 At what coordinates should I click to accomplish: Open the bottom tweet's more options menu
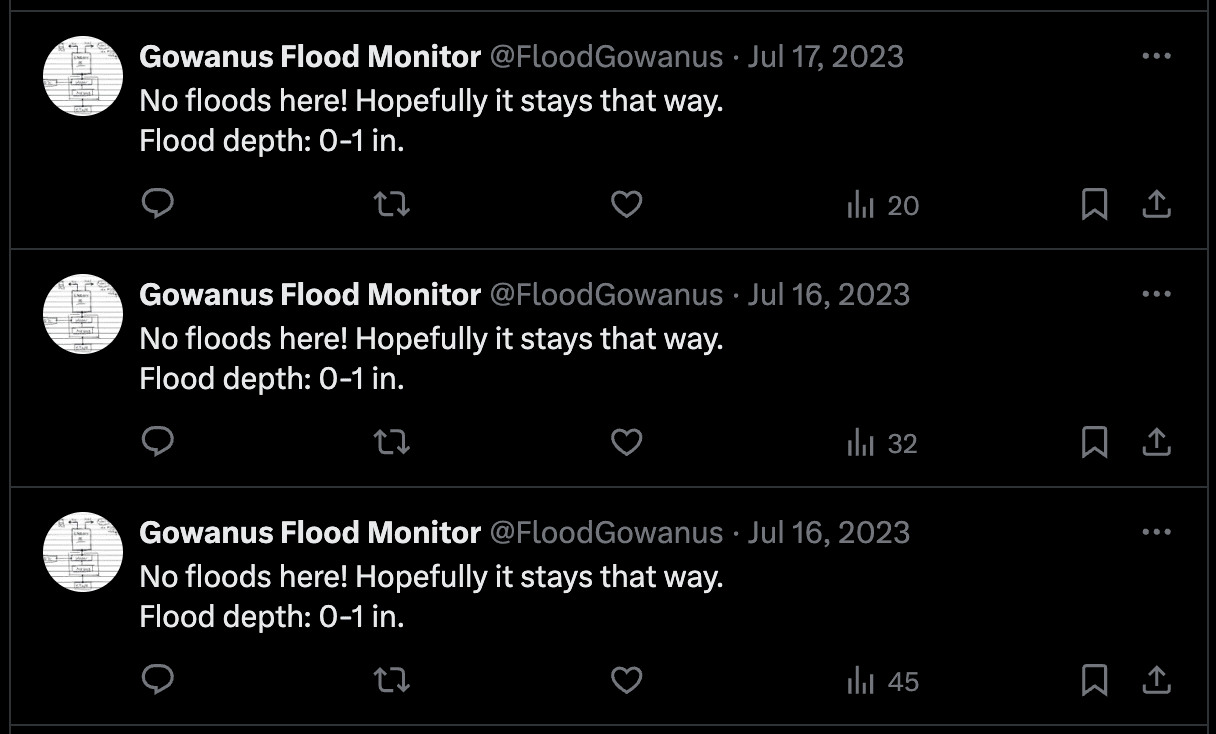pyautogui.click(x=1156, y=532)
